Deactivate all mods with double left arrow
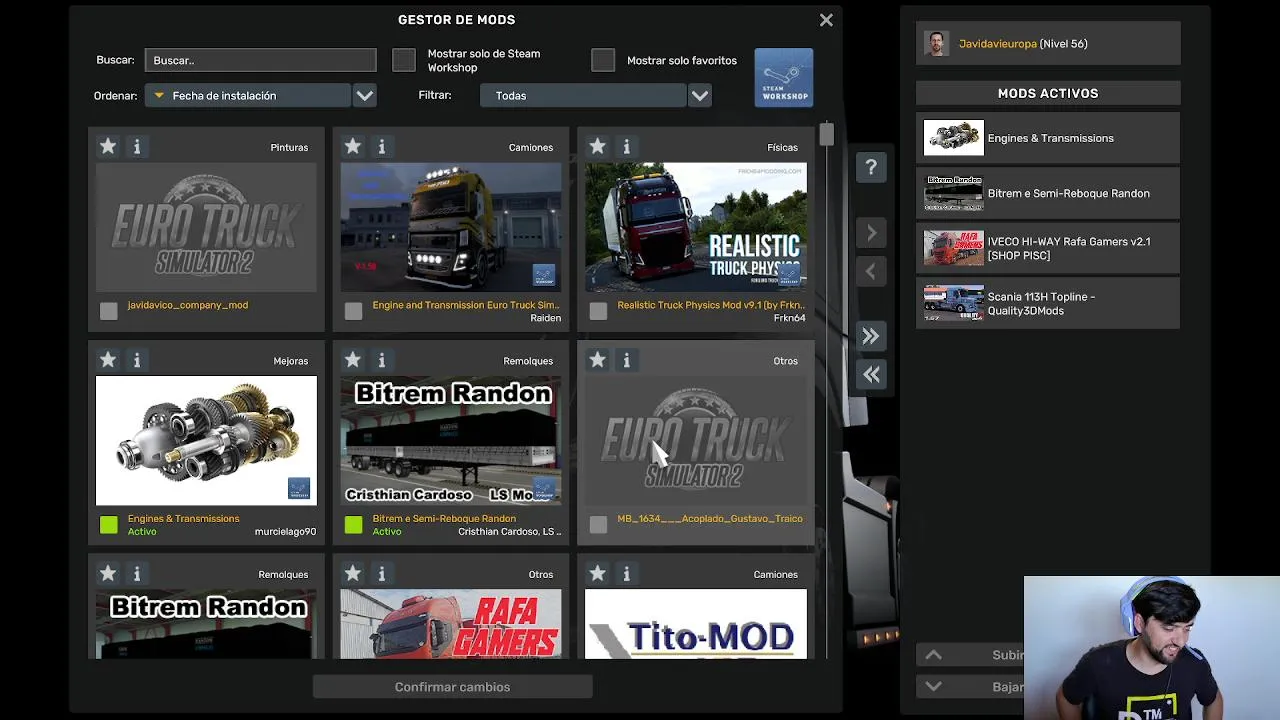This screenshot has width=1280, height=720. click(x=871, y=374)
